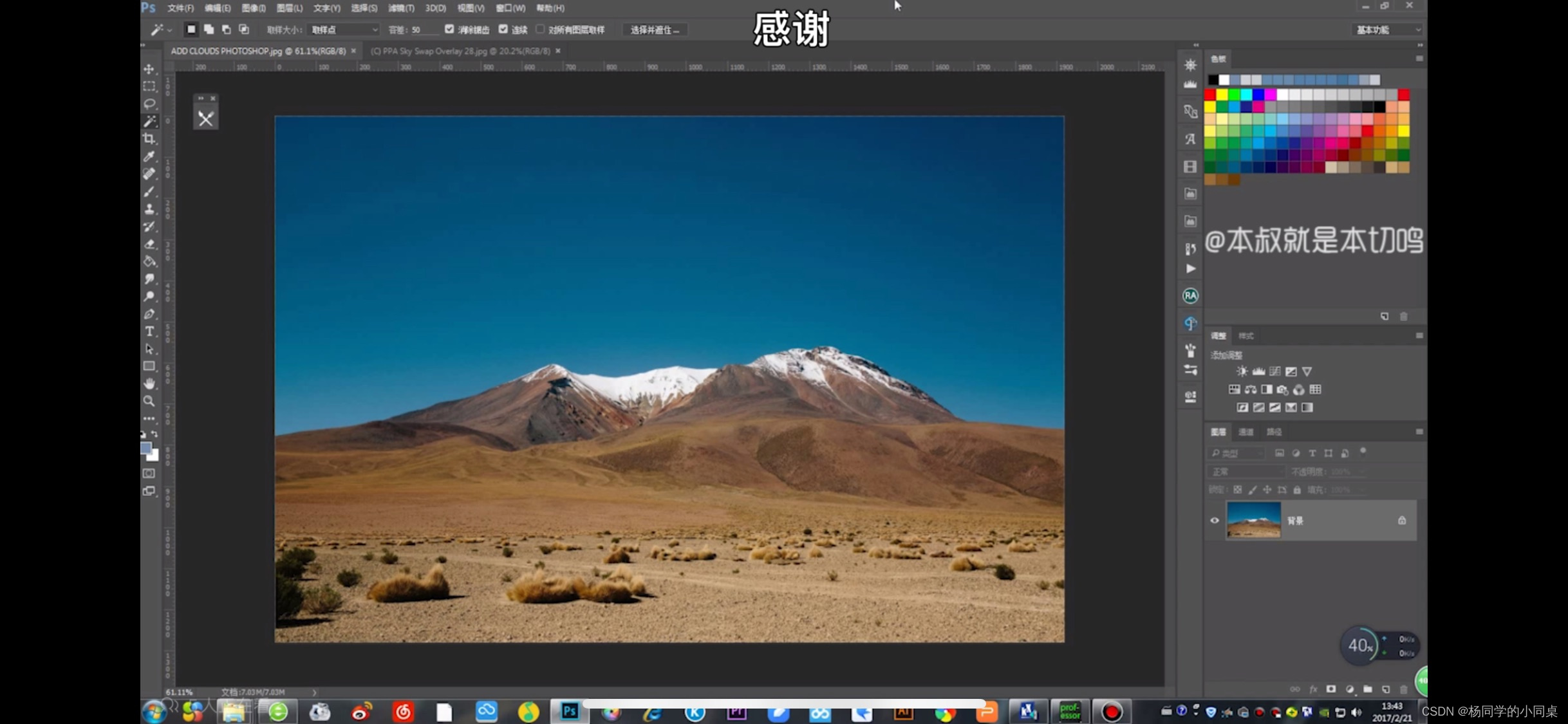Choose Add to selection mode
This screenshot has height=724, width=1568.
209,29
